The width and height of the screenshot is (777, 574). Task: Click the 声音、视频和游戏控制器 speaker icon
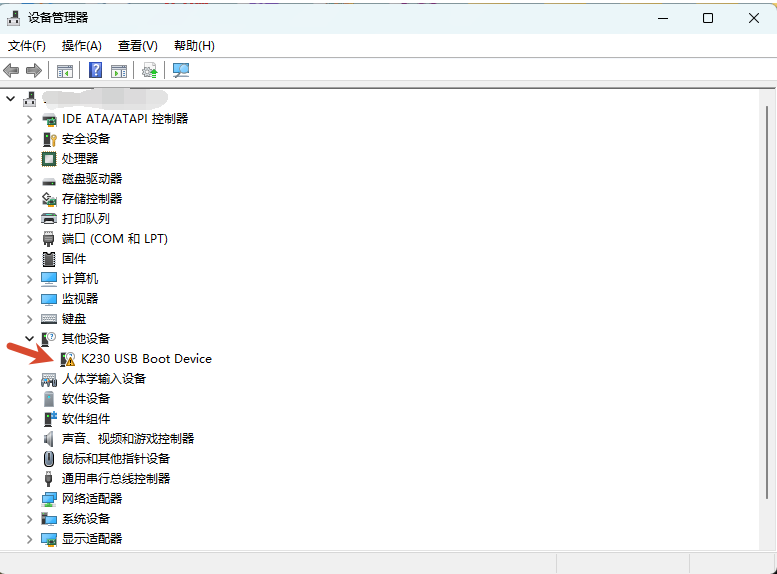pyautogui.click(x=49, y=439)
